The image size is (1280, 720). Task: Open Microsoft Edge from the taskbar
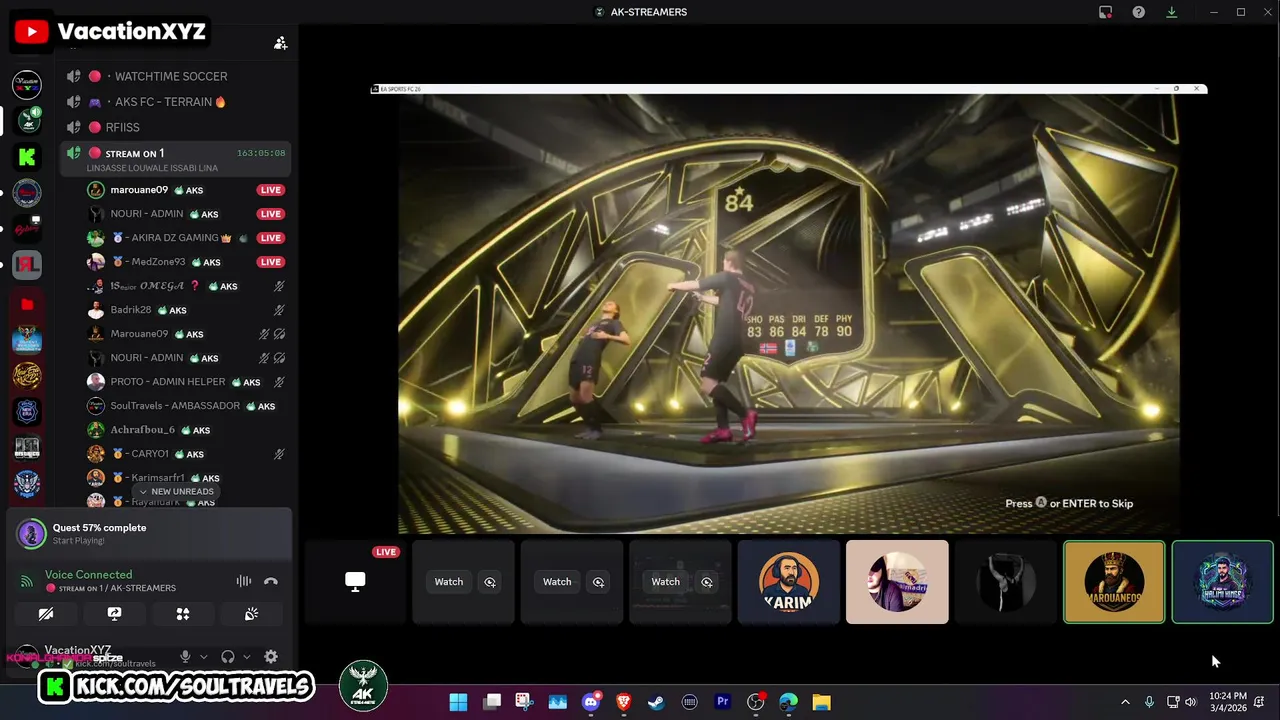pyautogui.click(x=788, y=702)
